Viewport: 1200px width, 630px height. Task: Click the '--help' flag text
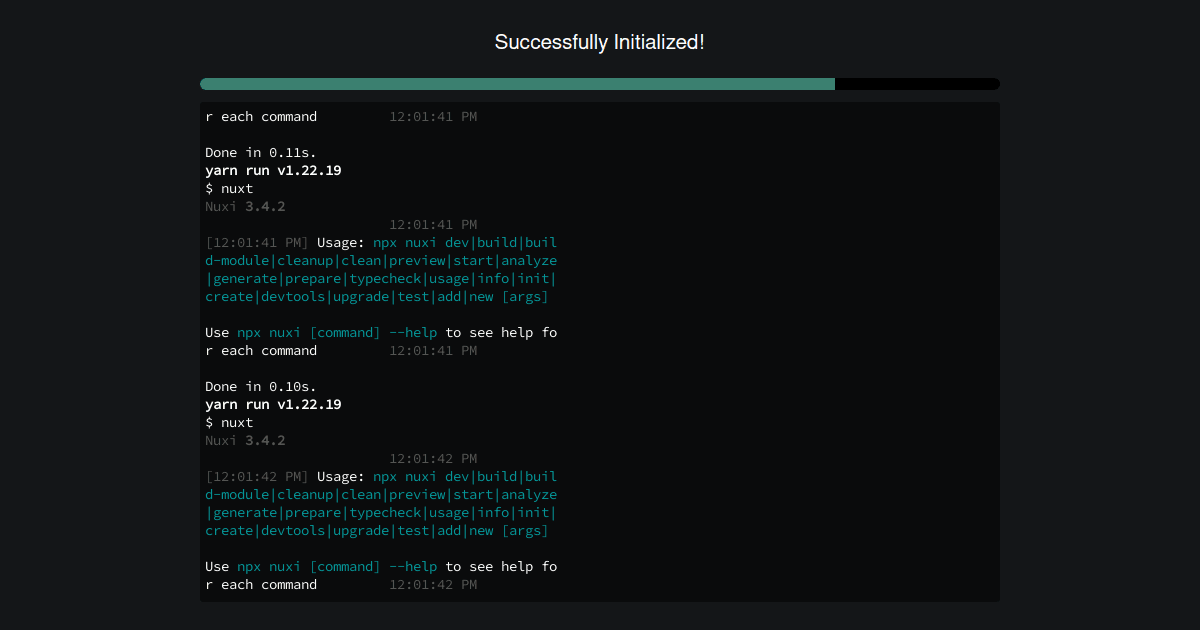coord(413,332)
